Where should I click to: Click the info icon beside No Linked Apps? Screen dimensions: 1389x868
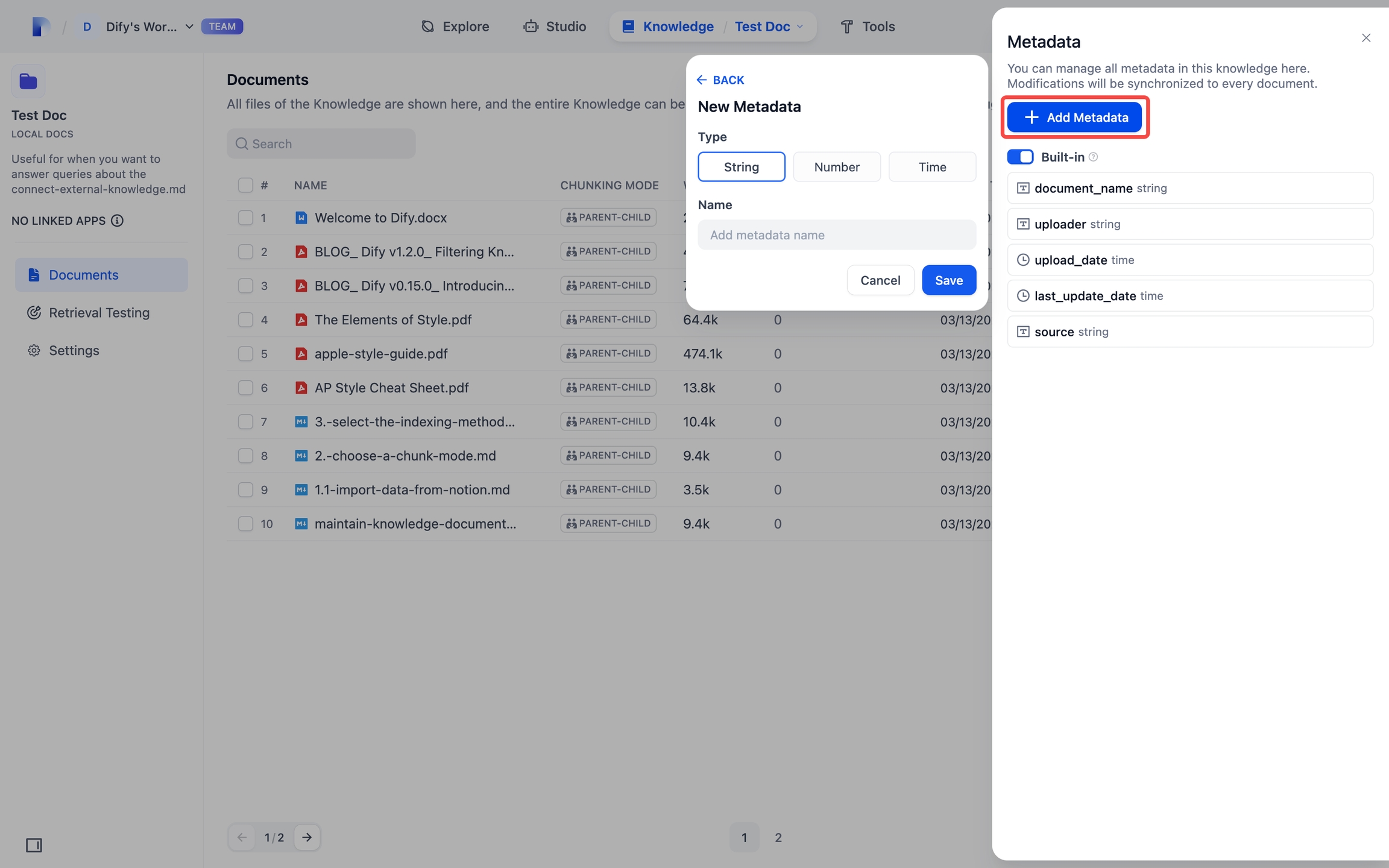click(x=118, y=221)
